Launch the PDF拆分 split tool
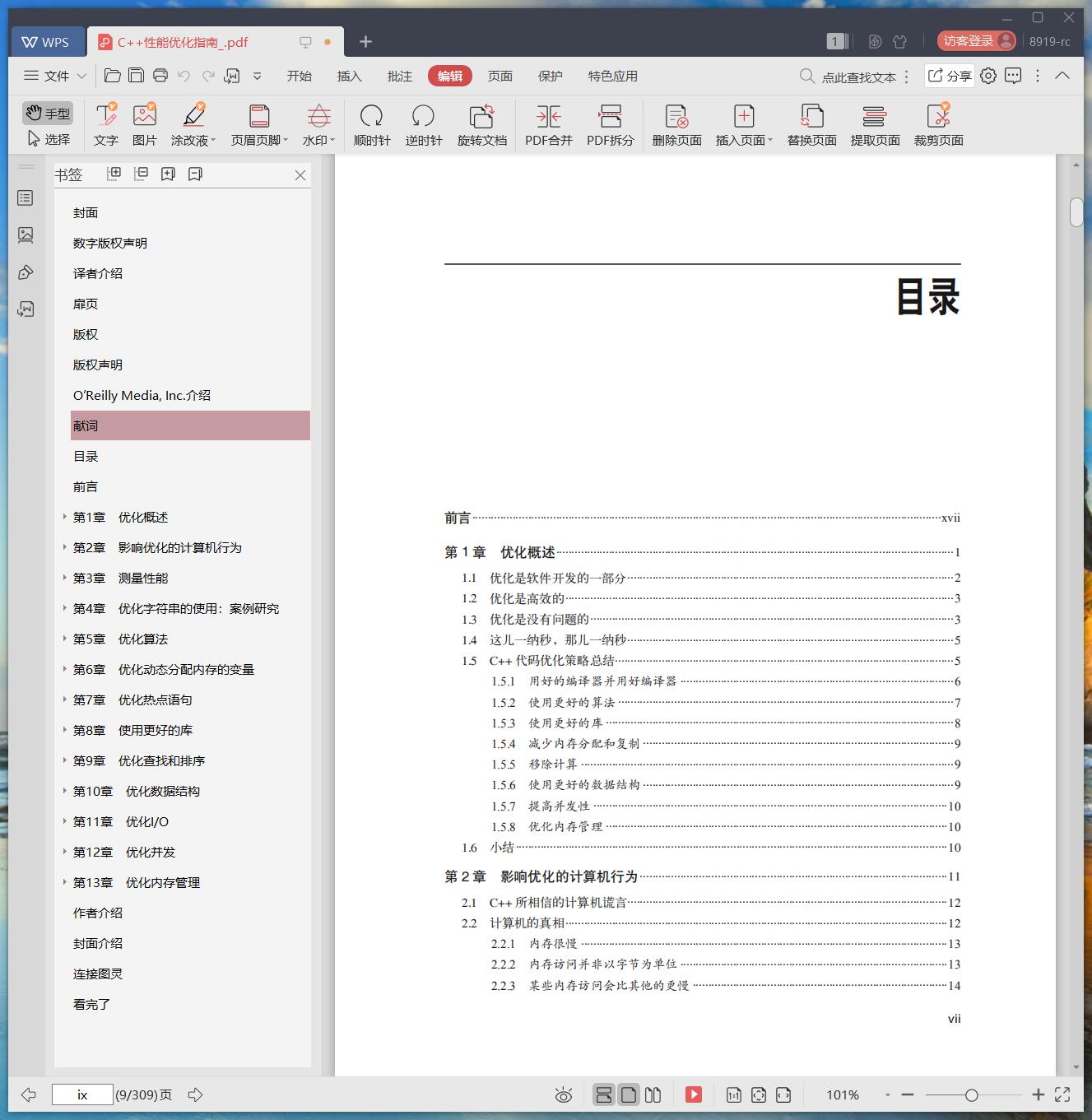Screen dimensions: 1092x1120 pyautogui.click(x=611, y=125)
